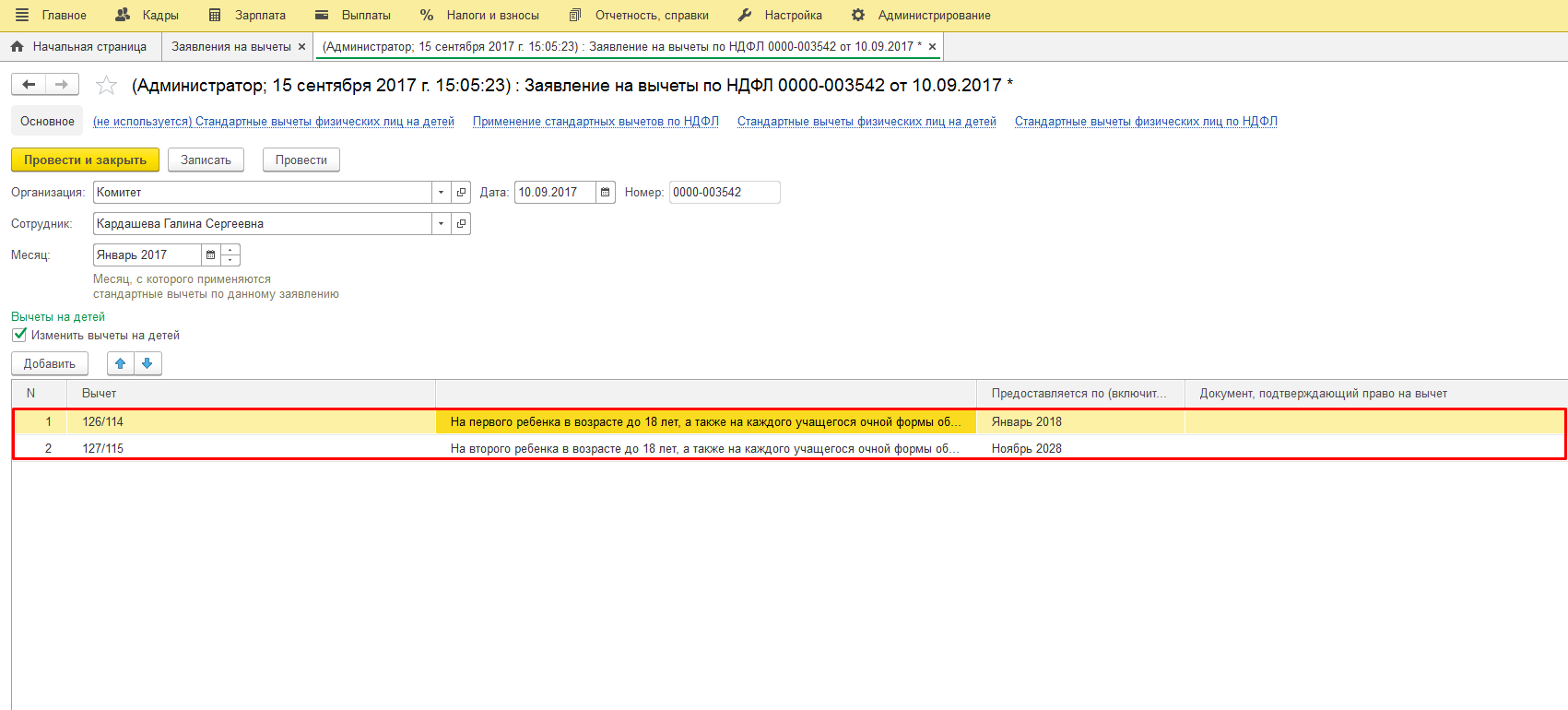This screenshot has height=710, width=1568.
Task: Open the main hamburger menu
Action: [x=22, y=15]
